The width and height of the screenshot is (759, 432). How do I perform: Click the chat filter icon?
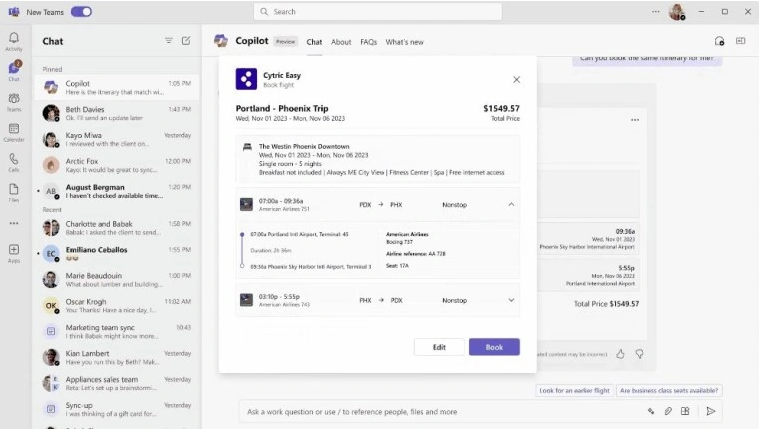pyautogui.click(x=168, y=41)
